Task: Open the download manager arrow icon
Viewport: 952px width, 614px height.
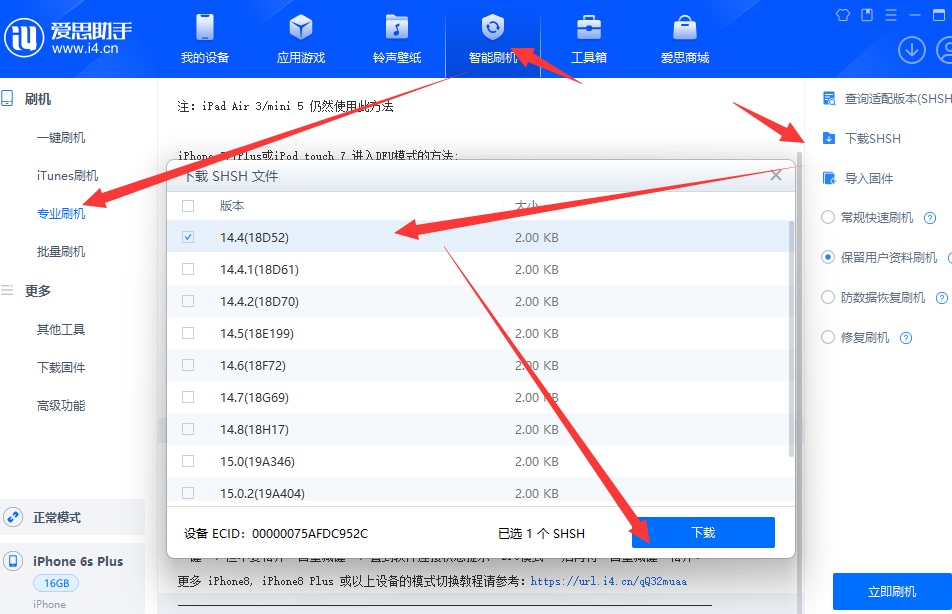Action: (x=911, y=50)
